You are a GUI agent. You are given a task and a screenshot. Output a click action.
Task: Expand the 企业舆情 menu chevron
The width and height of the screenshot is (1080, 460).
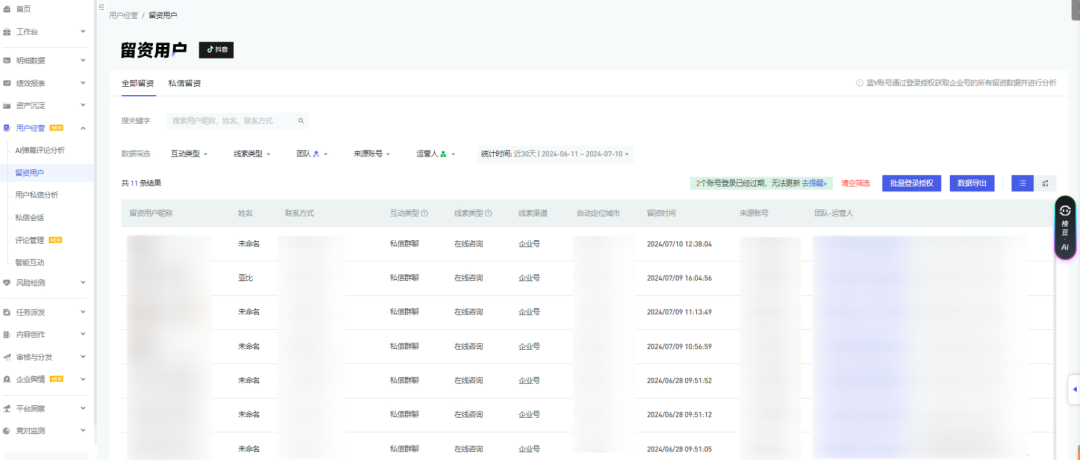83,379
